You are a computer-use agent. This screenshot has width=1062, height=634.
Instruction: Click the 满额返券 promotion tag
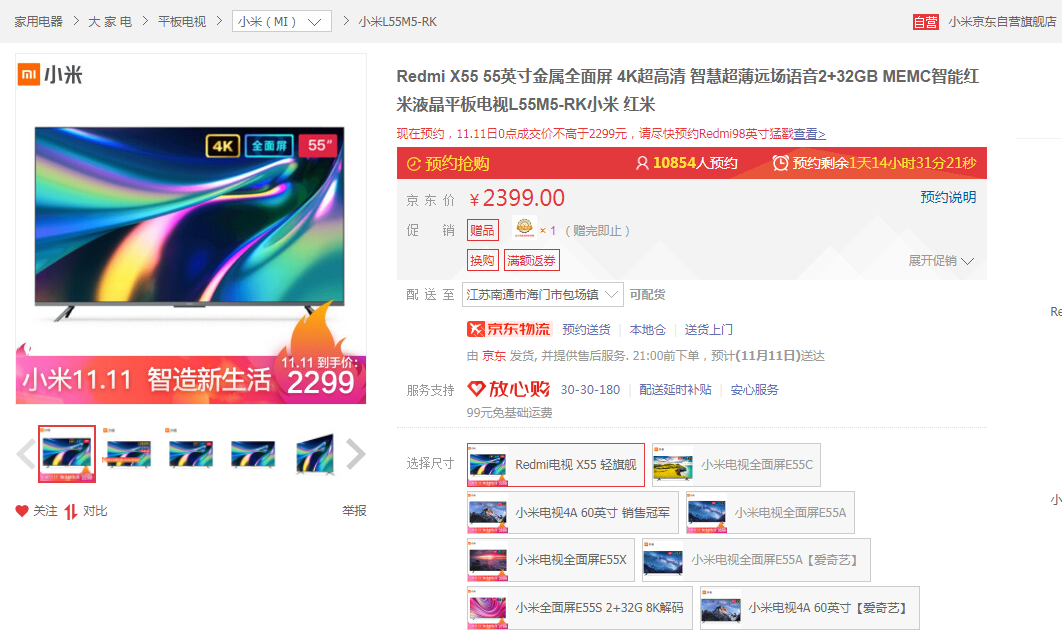[531, 260]
